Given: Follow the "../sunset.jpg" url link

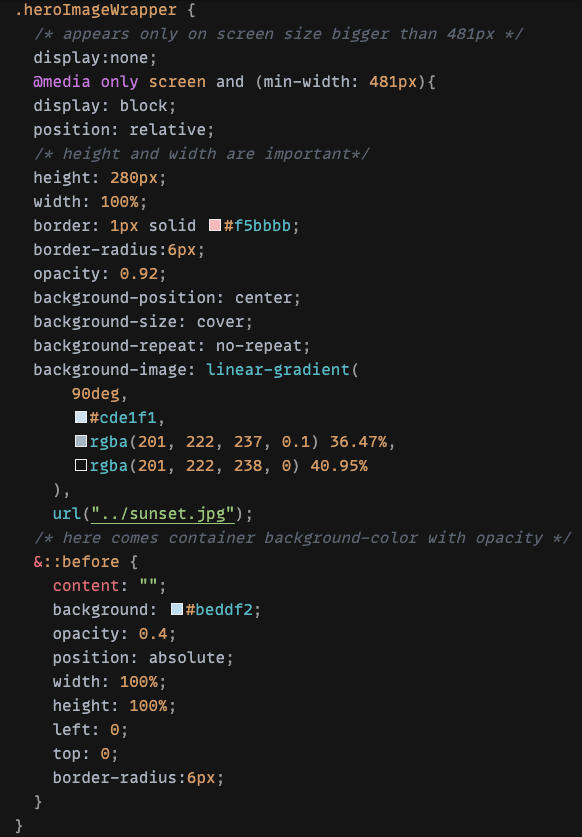Looking at the screenshot, I should [x=163, y=514].
